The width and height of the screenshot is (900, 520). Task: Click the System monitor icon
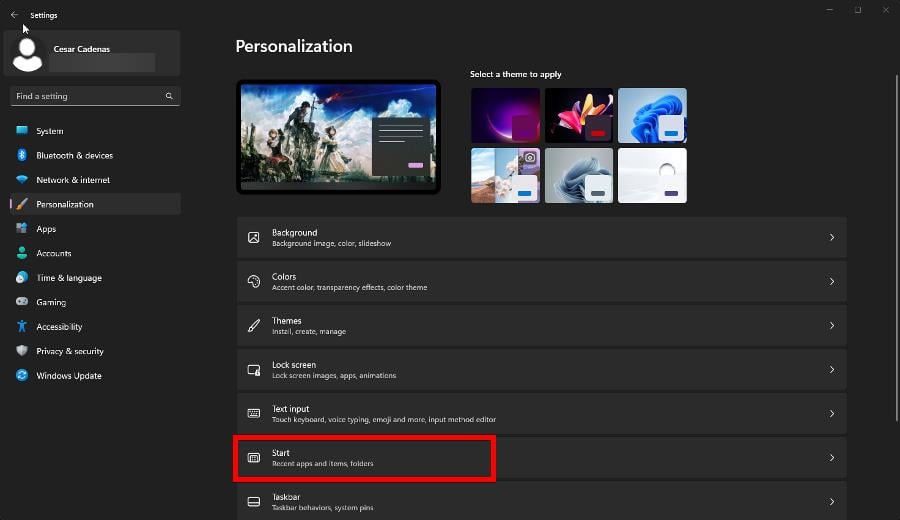tap(22, 130)
